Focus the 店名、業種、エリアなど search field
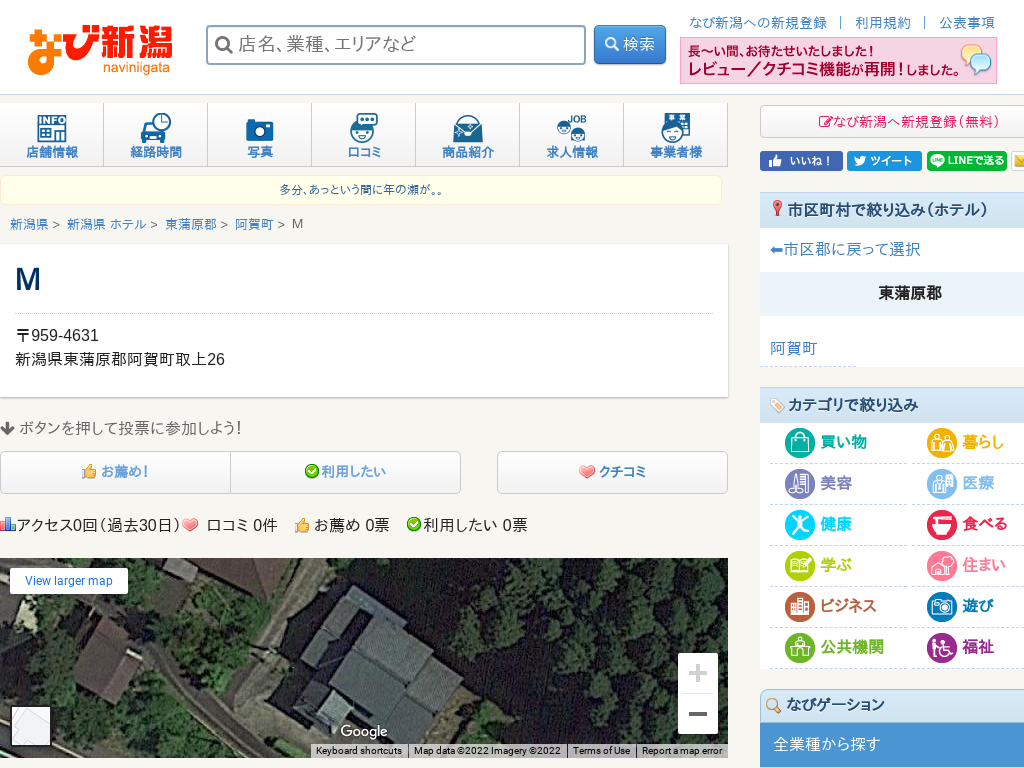Image resolution: width=1024 pixels, height=768 pixels. pos(396,44)
